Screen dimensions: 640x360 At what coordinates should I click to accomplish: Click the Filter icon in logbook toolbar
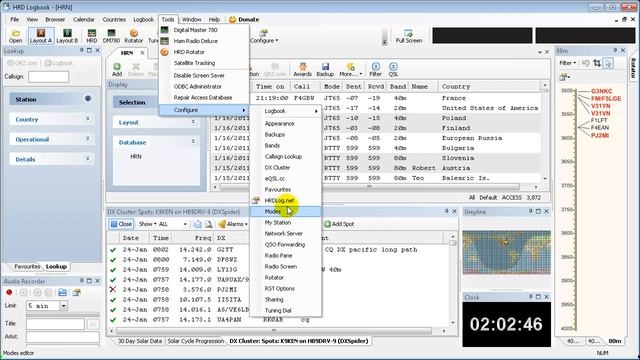coord(375,69)
